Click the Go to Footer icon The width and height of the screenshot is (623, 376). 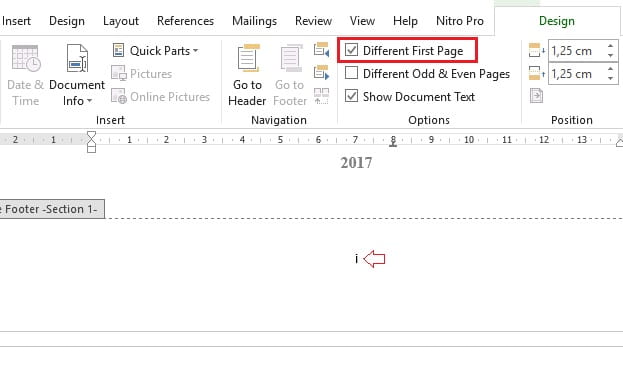pyautogui.click(x=291, y=58)
